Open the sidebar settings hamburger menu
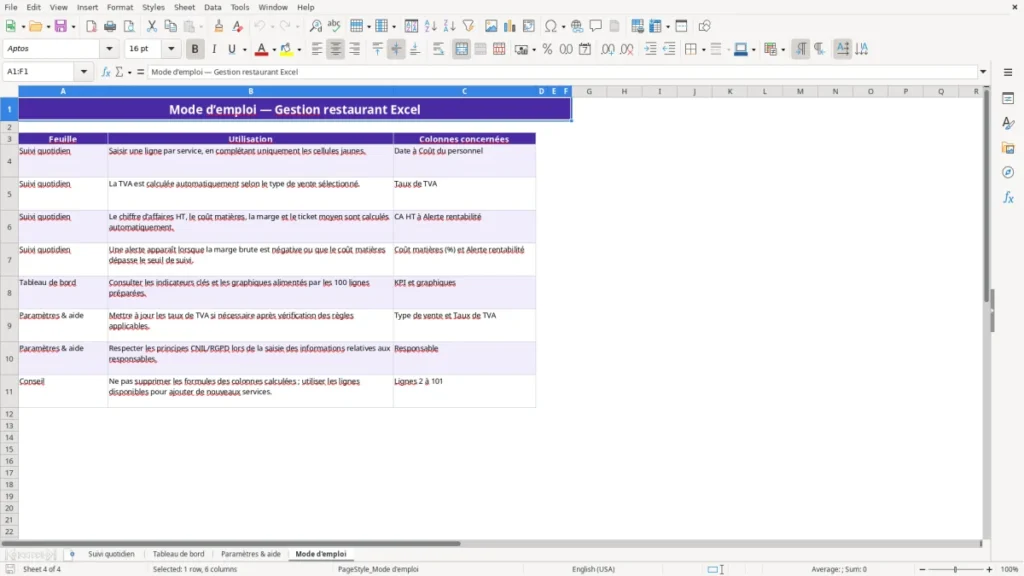 [x=1008, y=72]
